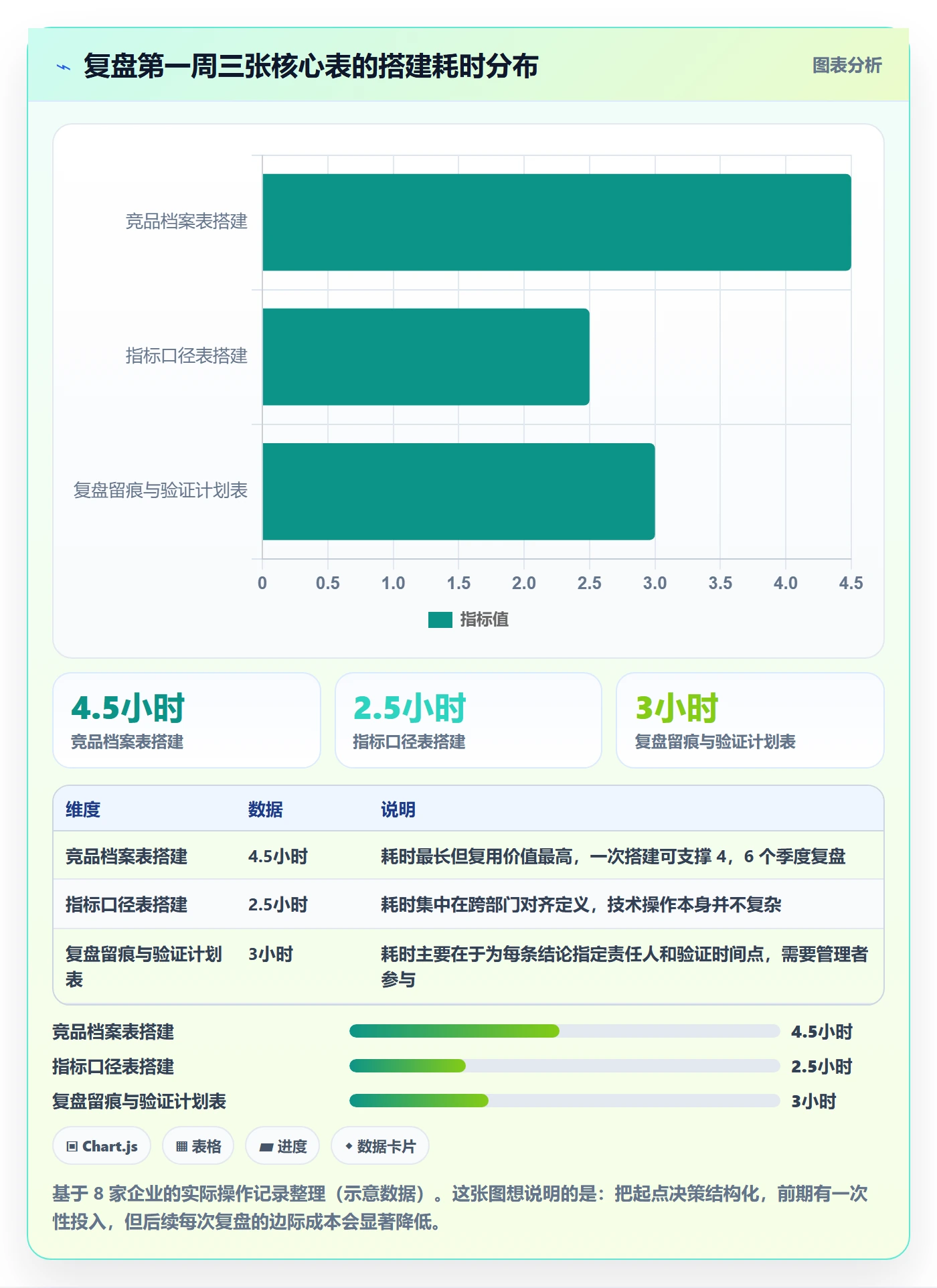937x1288 pixels.
Task: Click the 图表分析 label in header
Action: pyautogui.click(x=847, y=66)
